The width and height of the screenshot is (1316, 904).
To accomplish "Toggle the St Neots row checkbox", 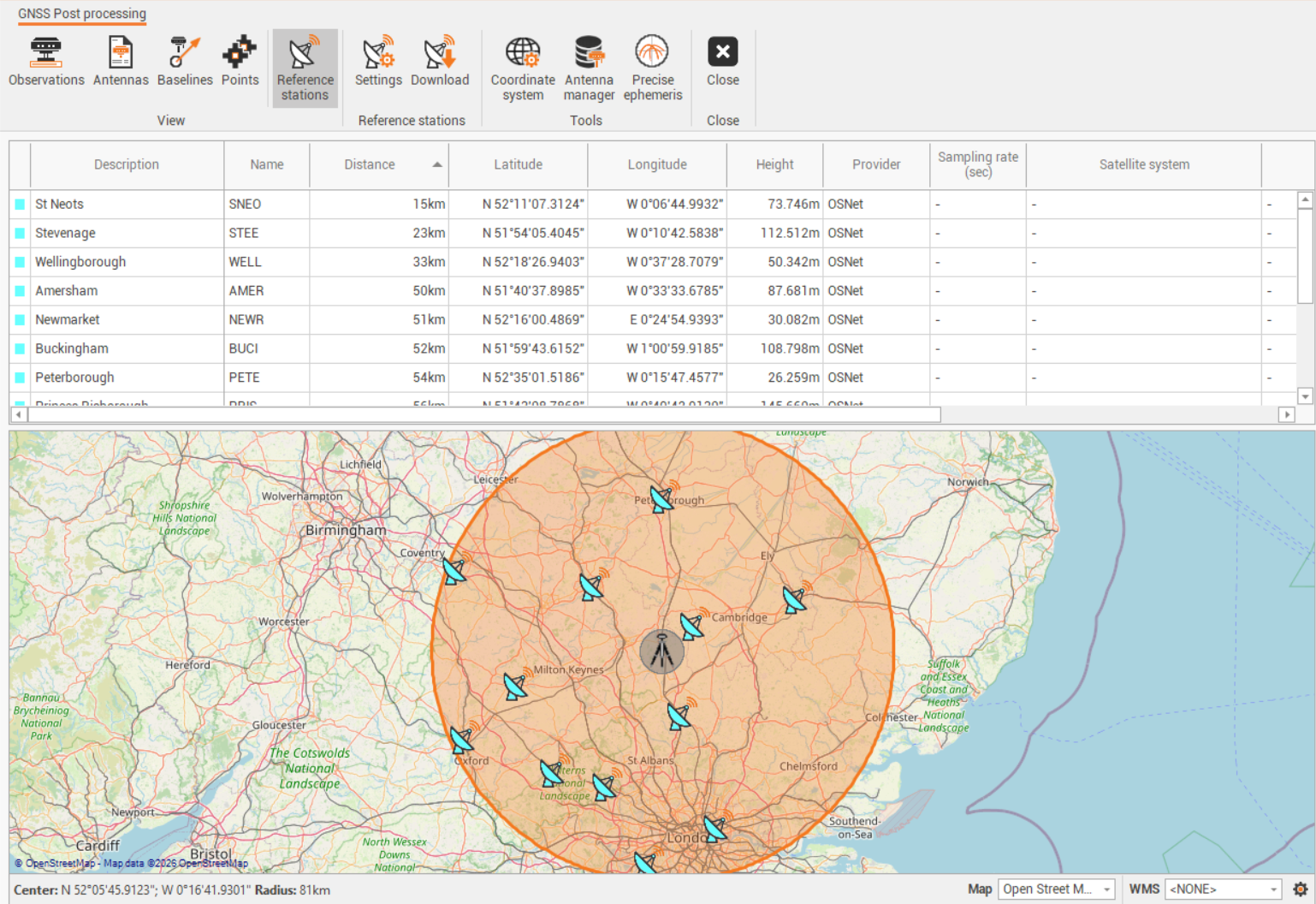I will (x=20, y=205).
